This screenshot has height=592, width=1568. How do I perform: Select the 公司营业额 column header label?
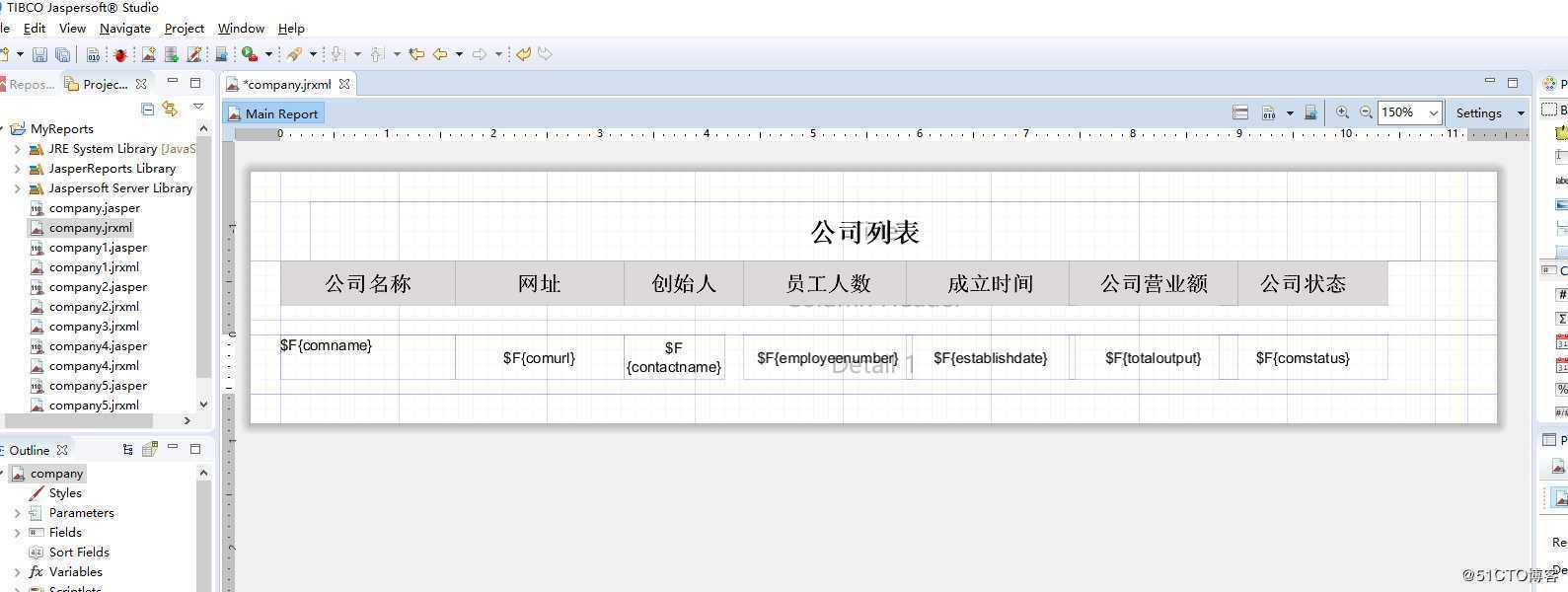tap(1154, 284)
